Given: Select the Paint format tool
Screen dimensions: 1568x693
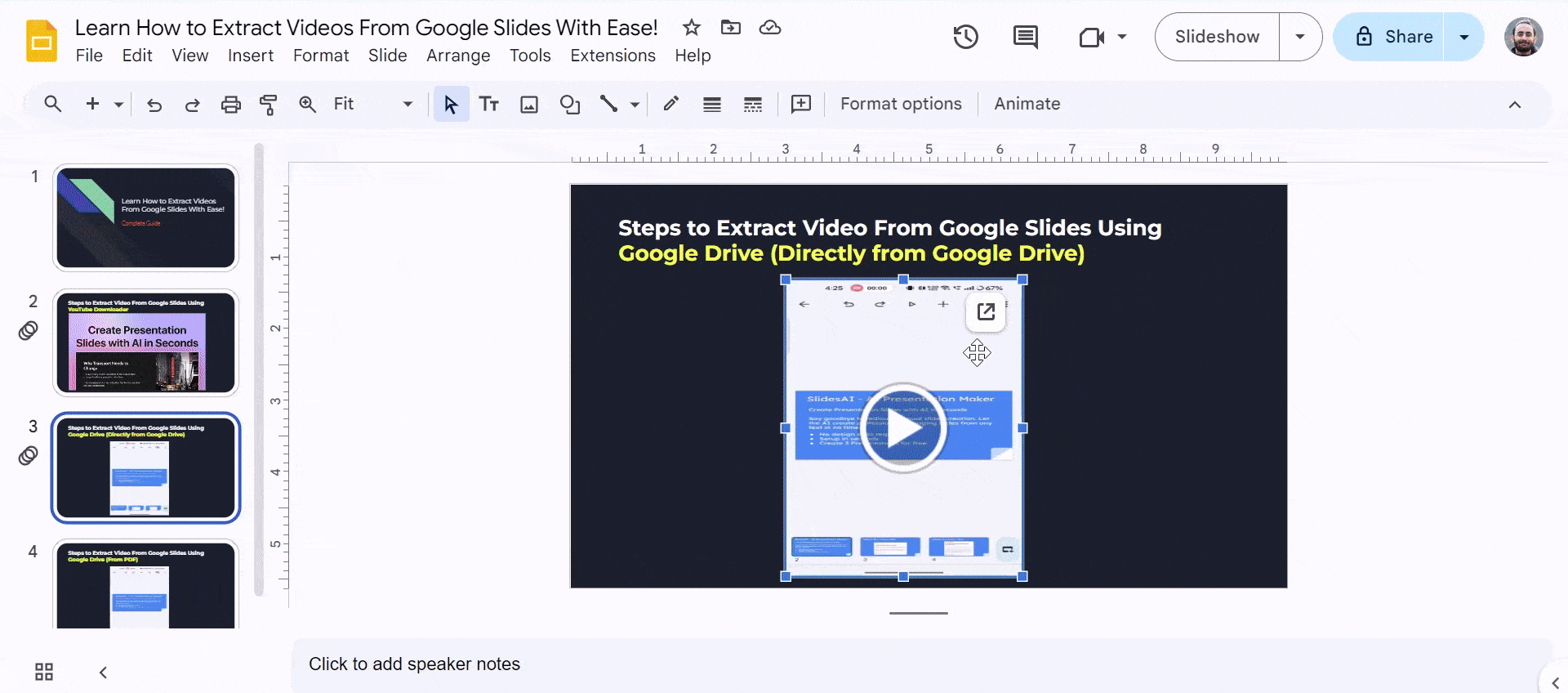Looking at the screenshot, I should [x=268, y=105].
